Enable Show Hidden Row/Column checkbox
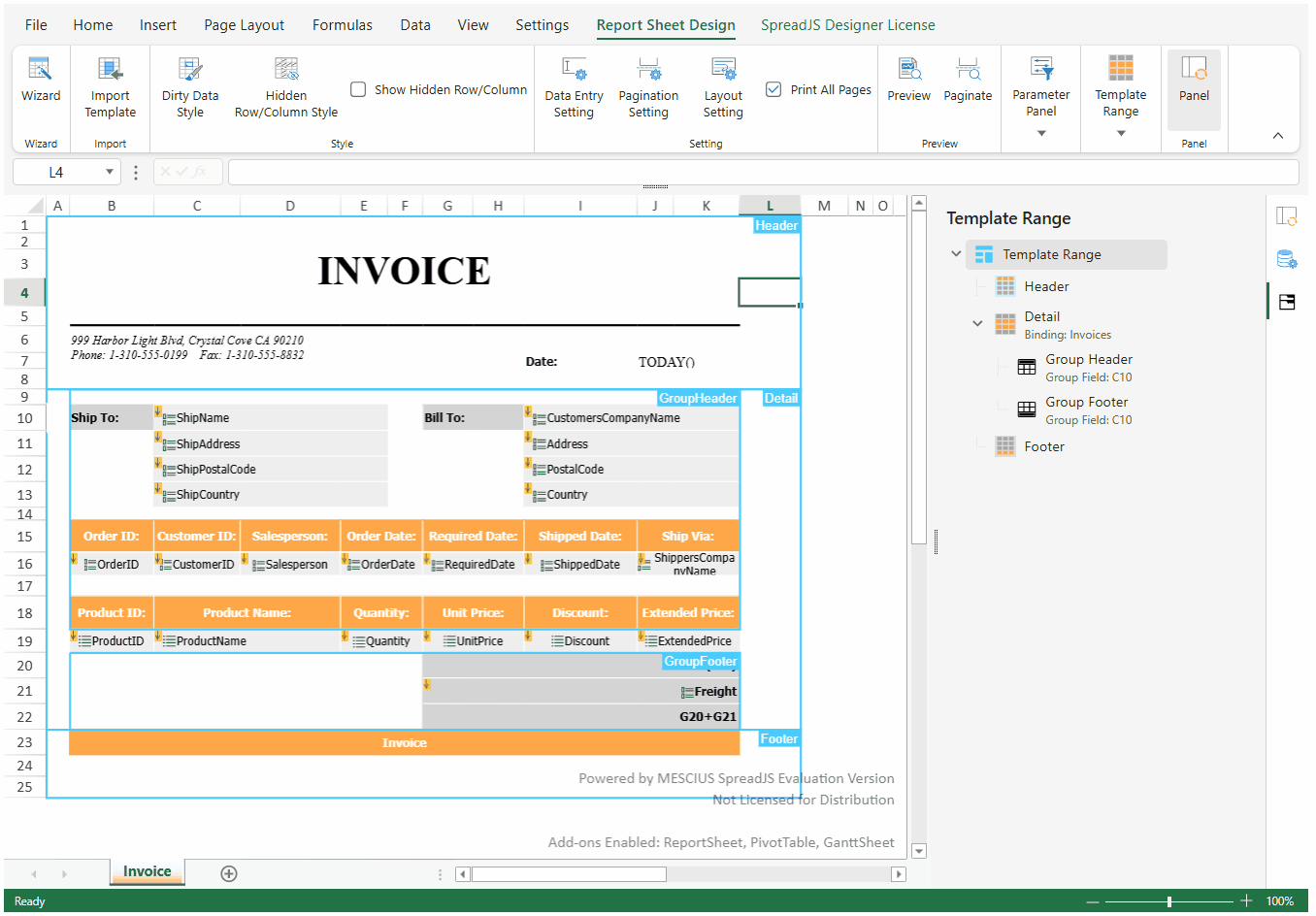Image resolution: width=1316 pixels, height=916 pixels. point(358,89)
